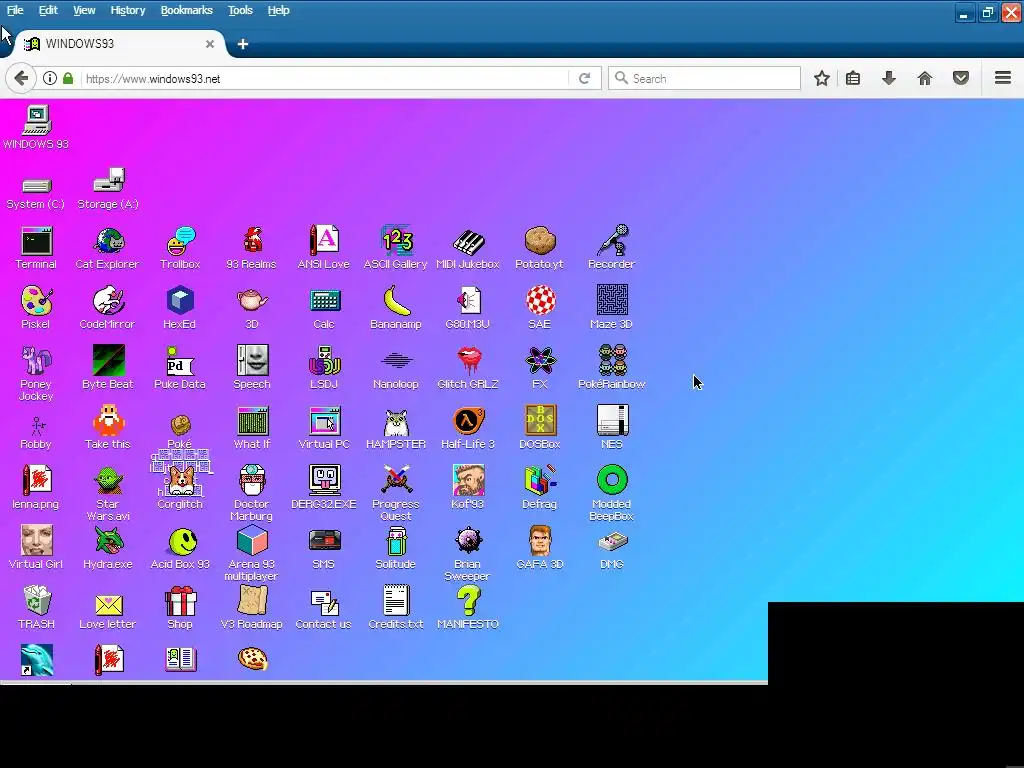
Task: Open the WINDOWS 93 computer icon
Action: click(36, 127)
